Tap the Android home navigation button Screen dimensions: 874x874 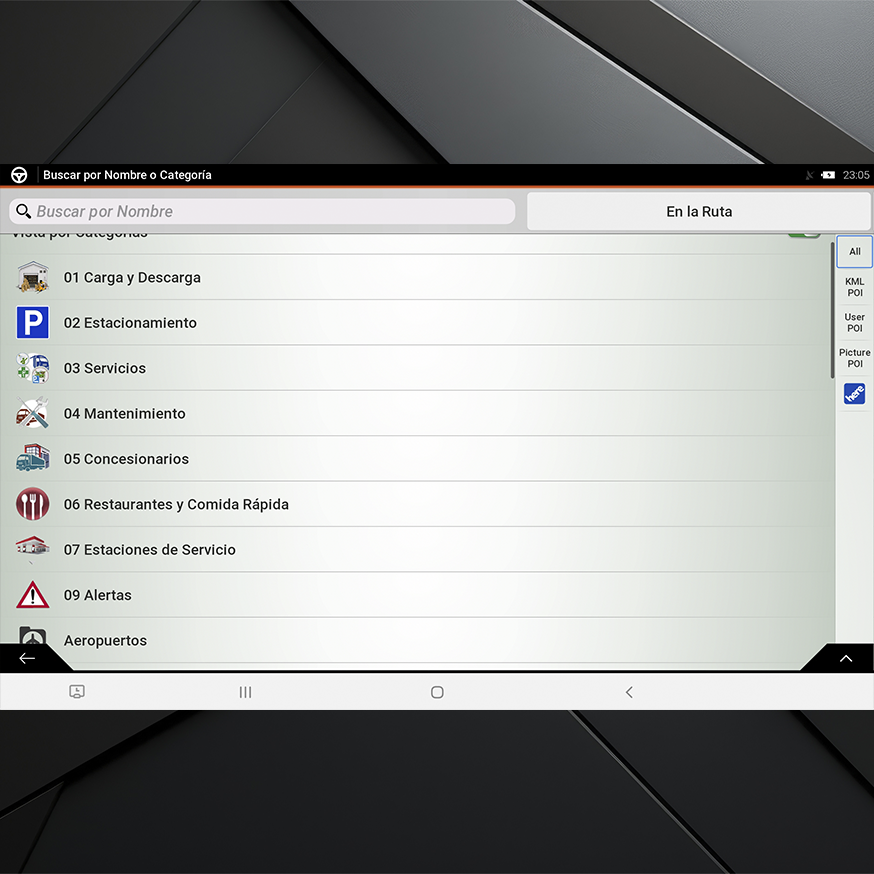pos(437,692)
